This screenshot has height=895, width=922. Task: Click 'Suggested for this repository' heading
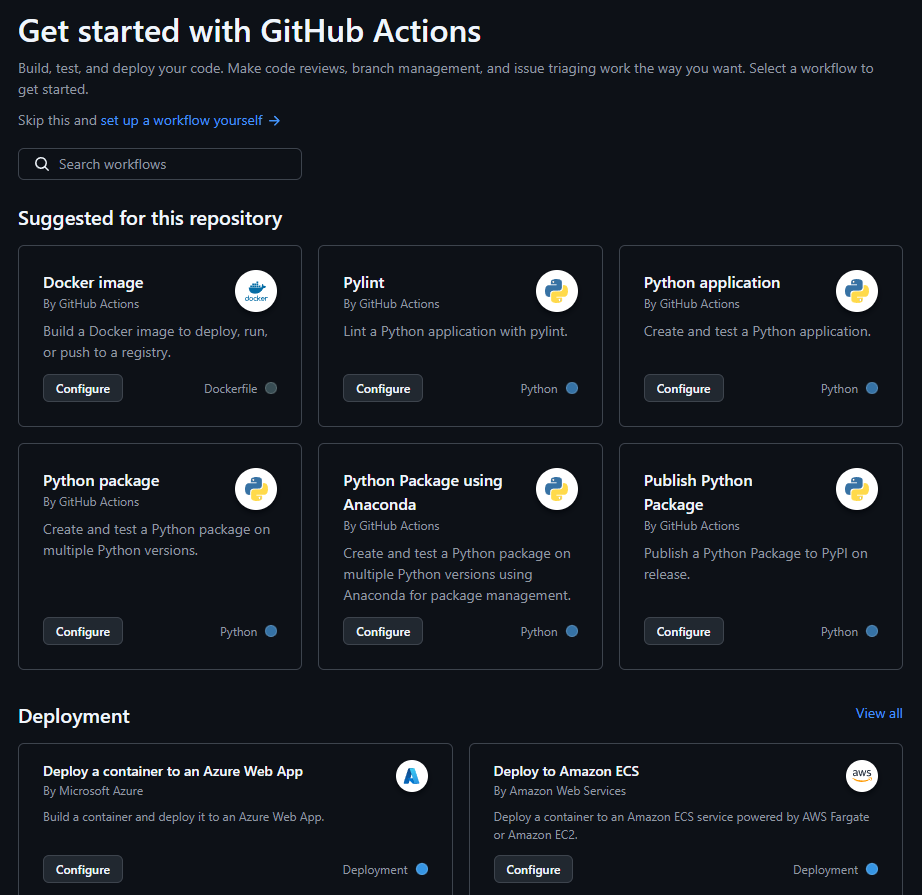point(150,219)
